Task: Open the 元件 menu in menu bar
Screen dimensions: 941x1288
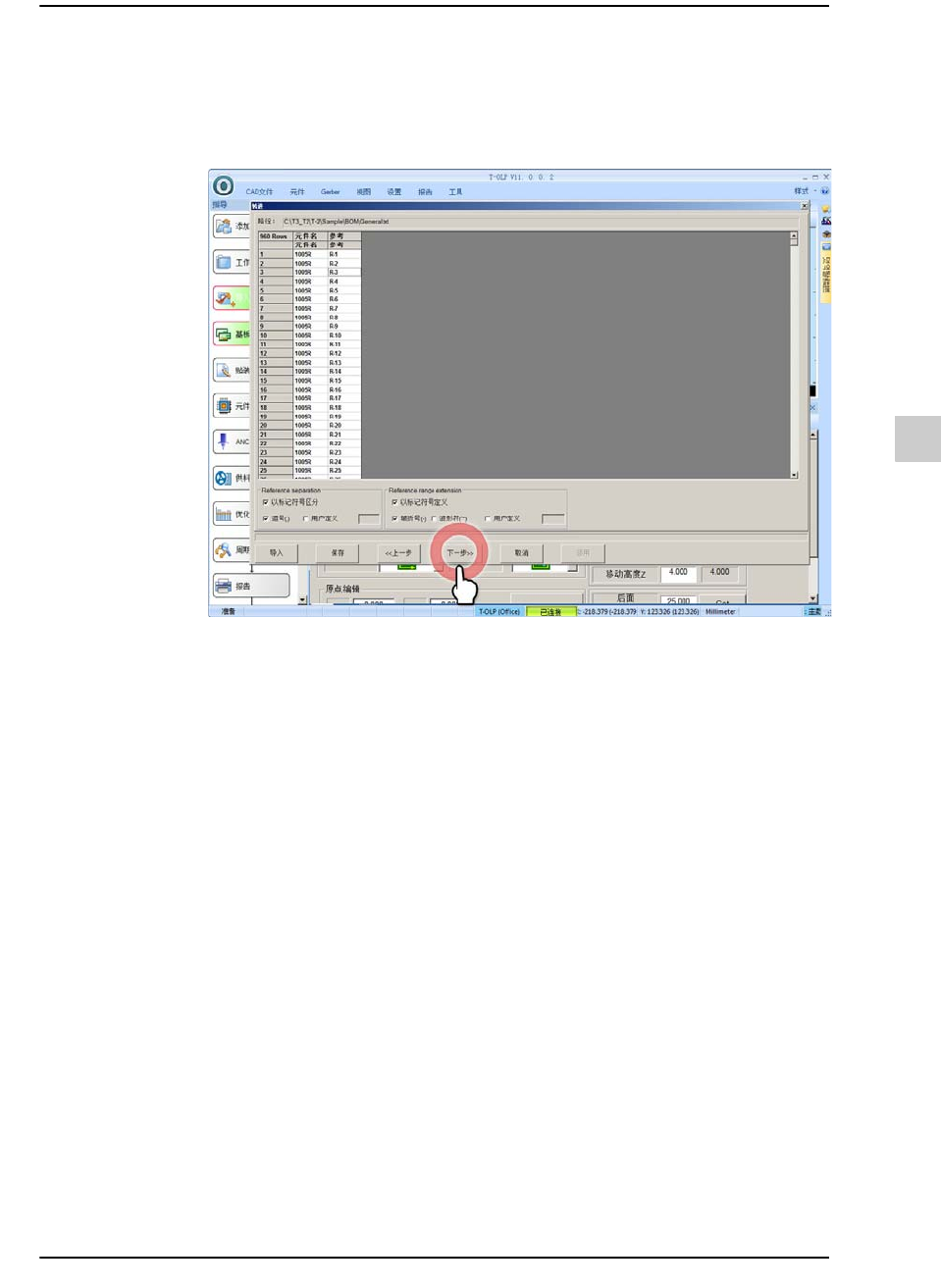Action: [x=297, y=192]
